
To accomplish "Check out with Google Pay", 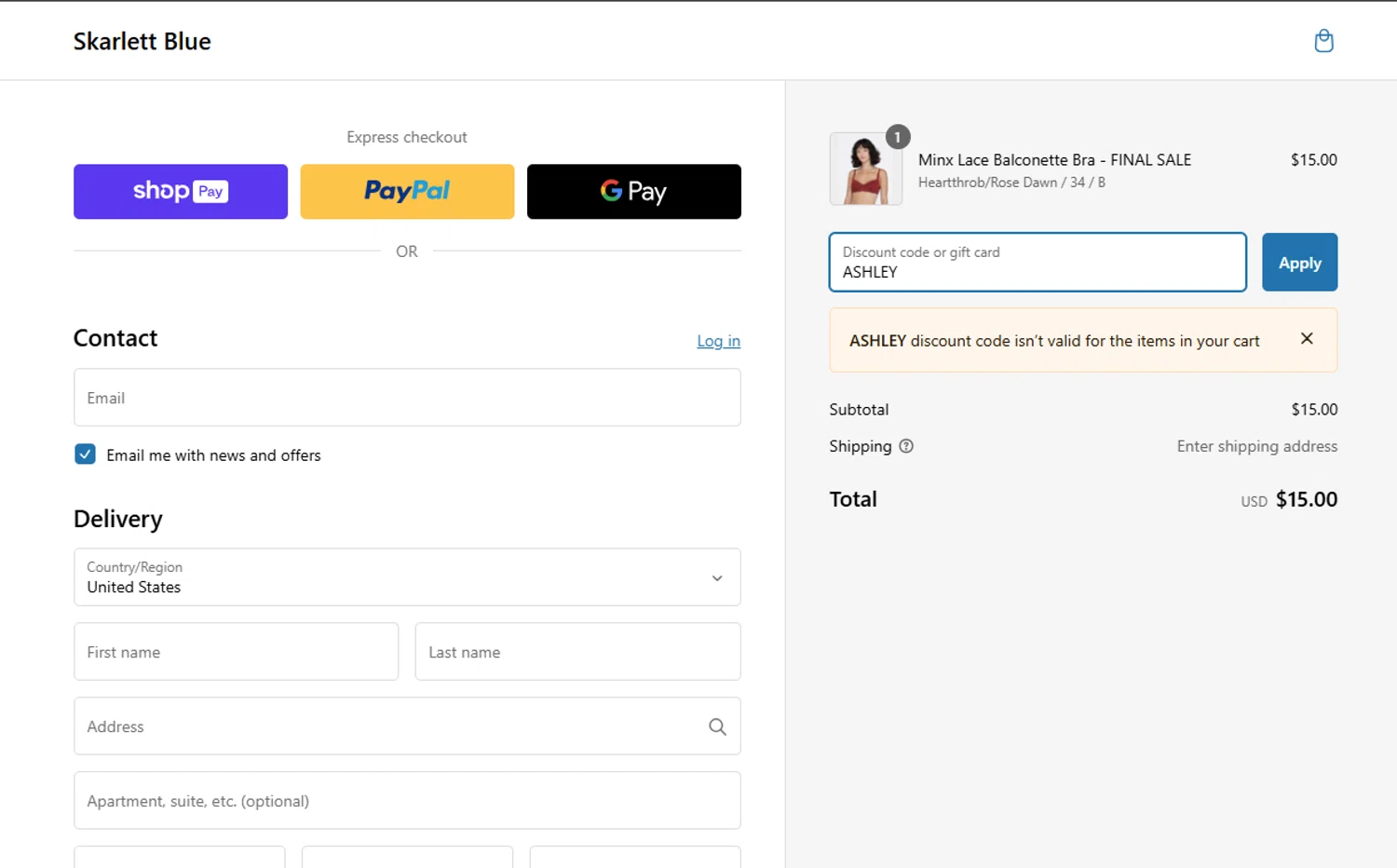I will [x=634, y=192].
